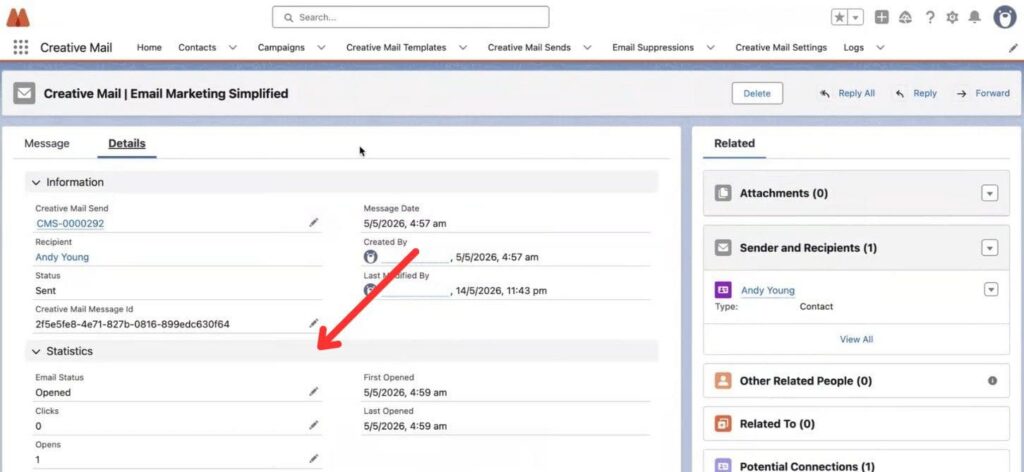Click the Created By user avatar

(370, 257)
